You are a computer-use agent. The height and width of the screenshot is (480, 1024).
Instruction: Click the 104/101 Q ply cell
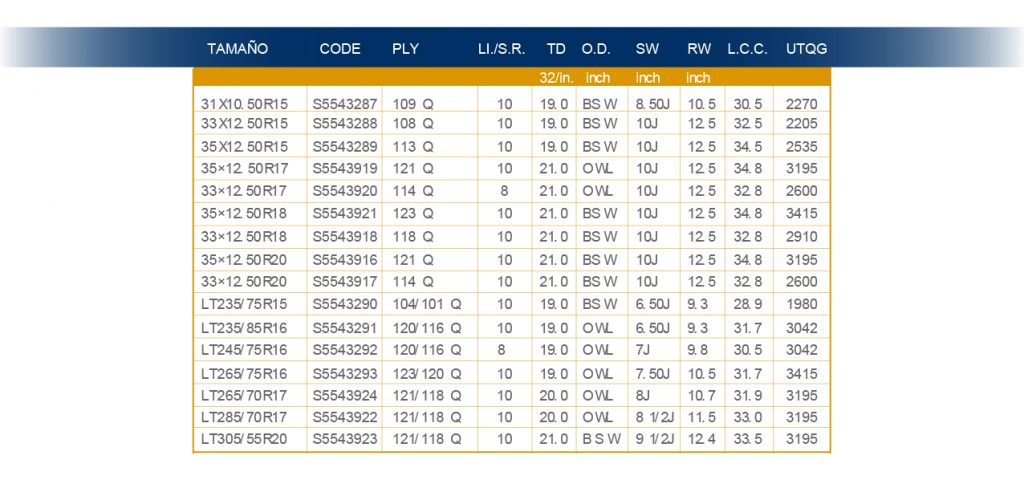(427, 302)
